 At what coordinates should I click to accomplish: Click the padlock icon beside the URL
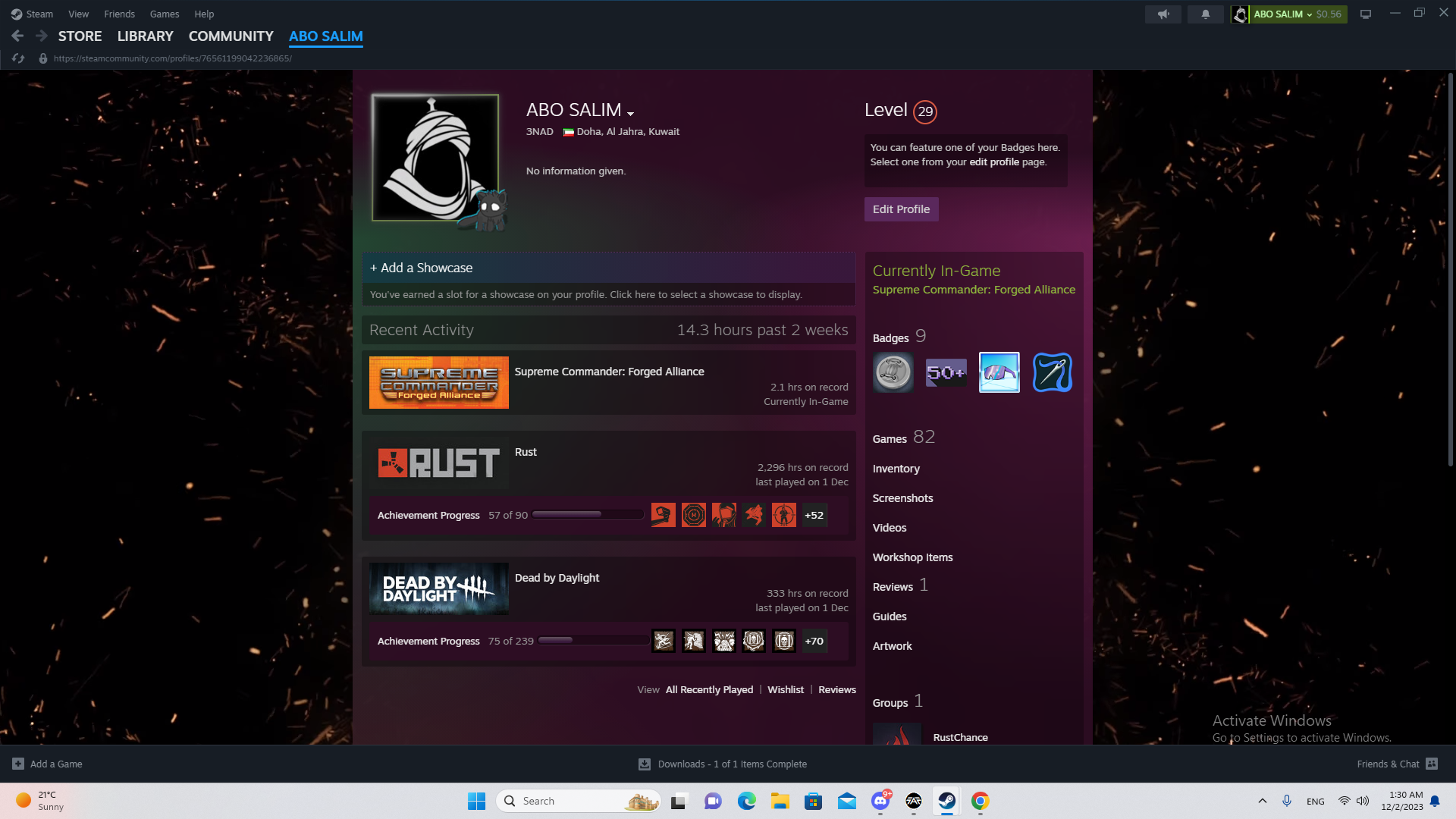coord(43,58)
